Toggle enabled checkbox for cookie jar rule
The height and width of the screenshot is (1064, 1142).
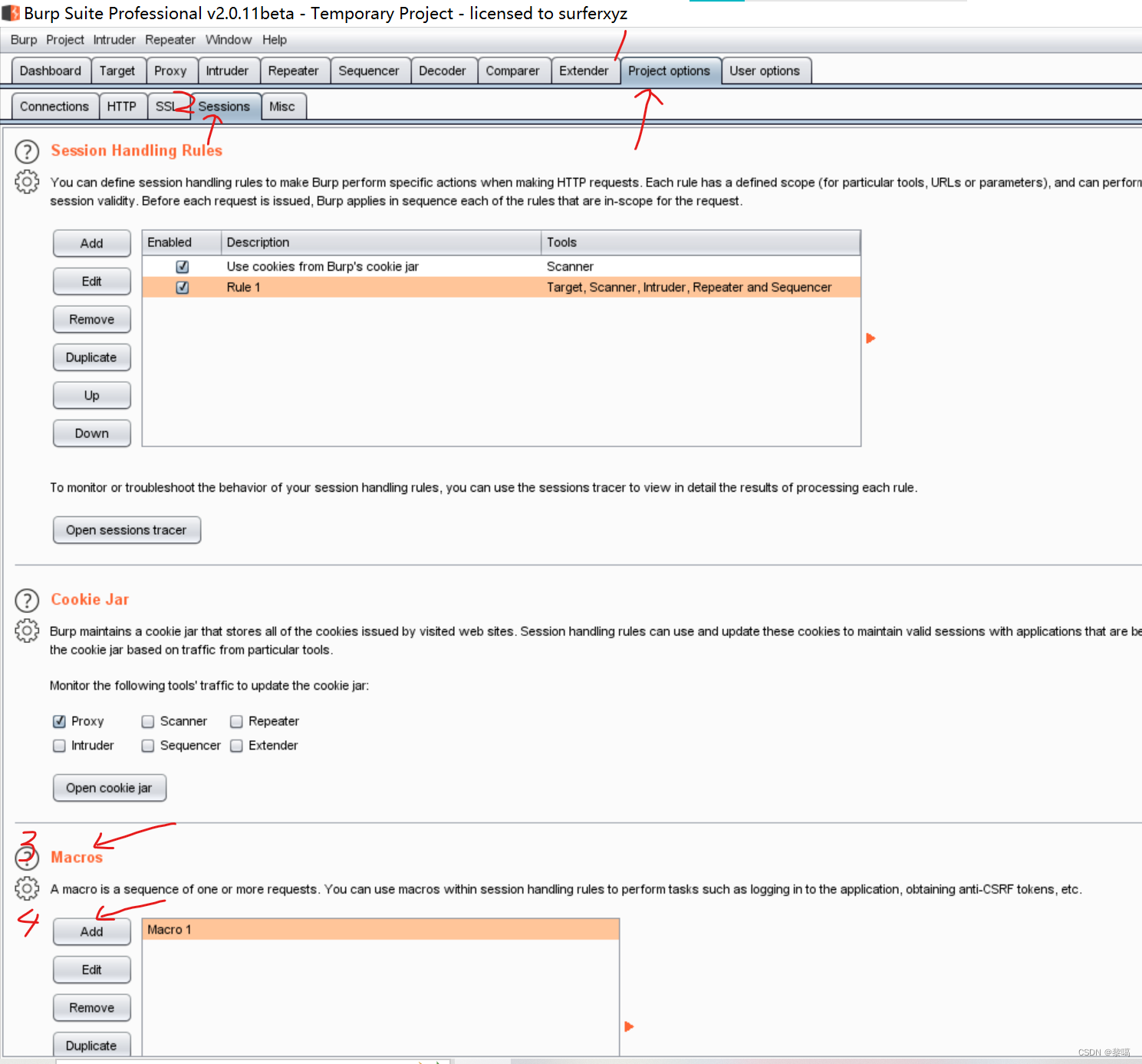click(183, 267)
